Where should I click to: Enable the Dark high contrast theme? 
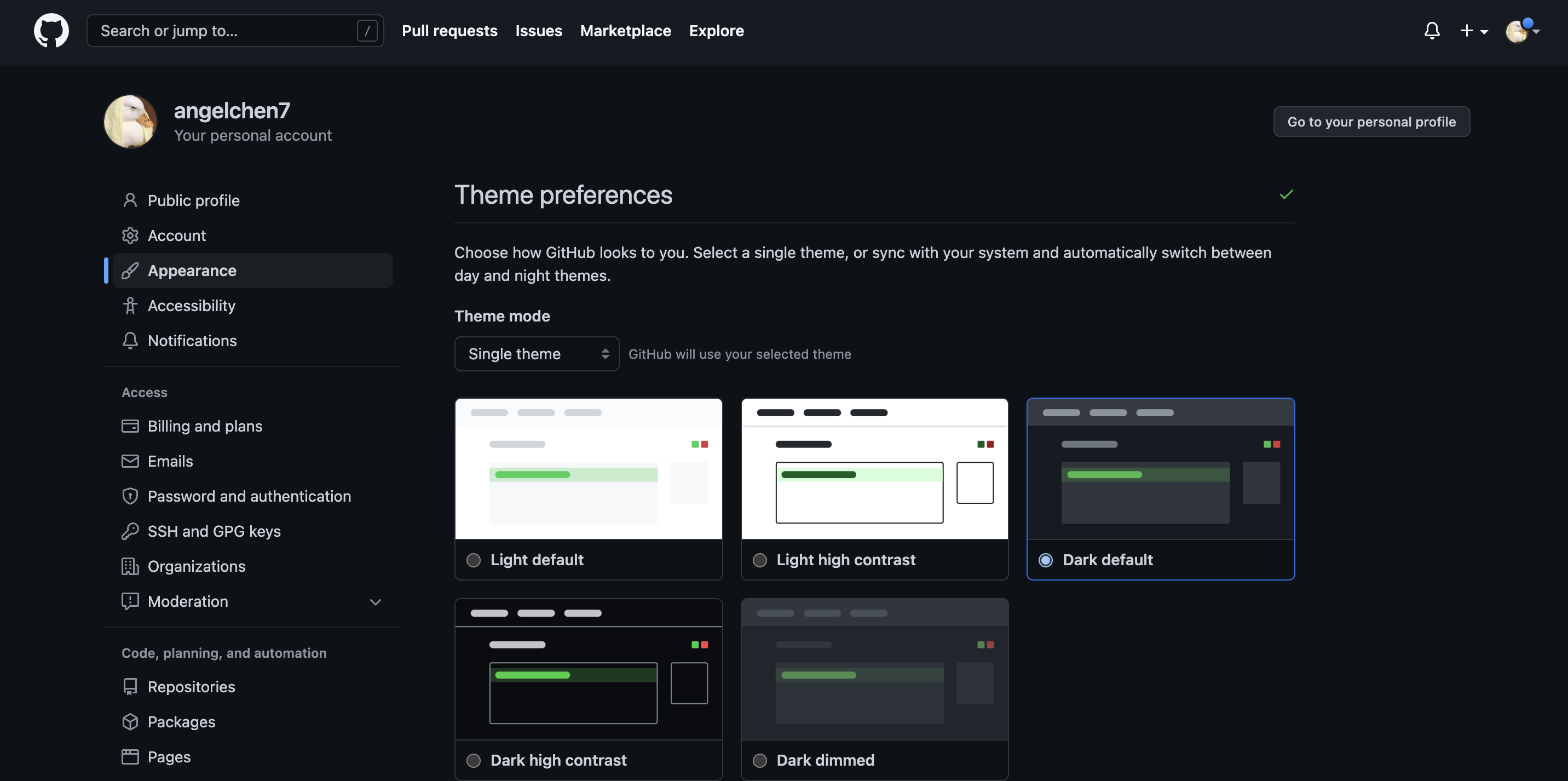click(473, 760)
